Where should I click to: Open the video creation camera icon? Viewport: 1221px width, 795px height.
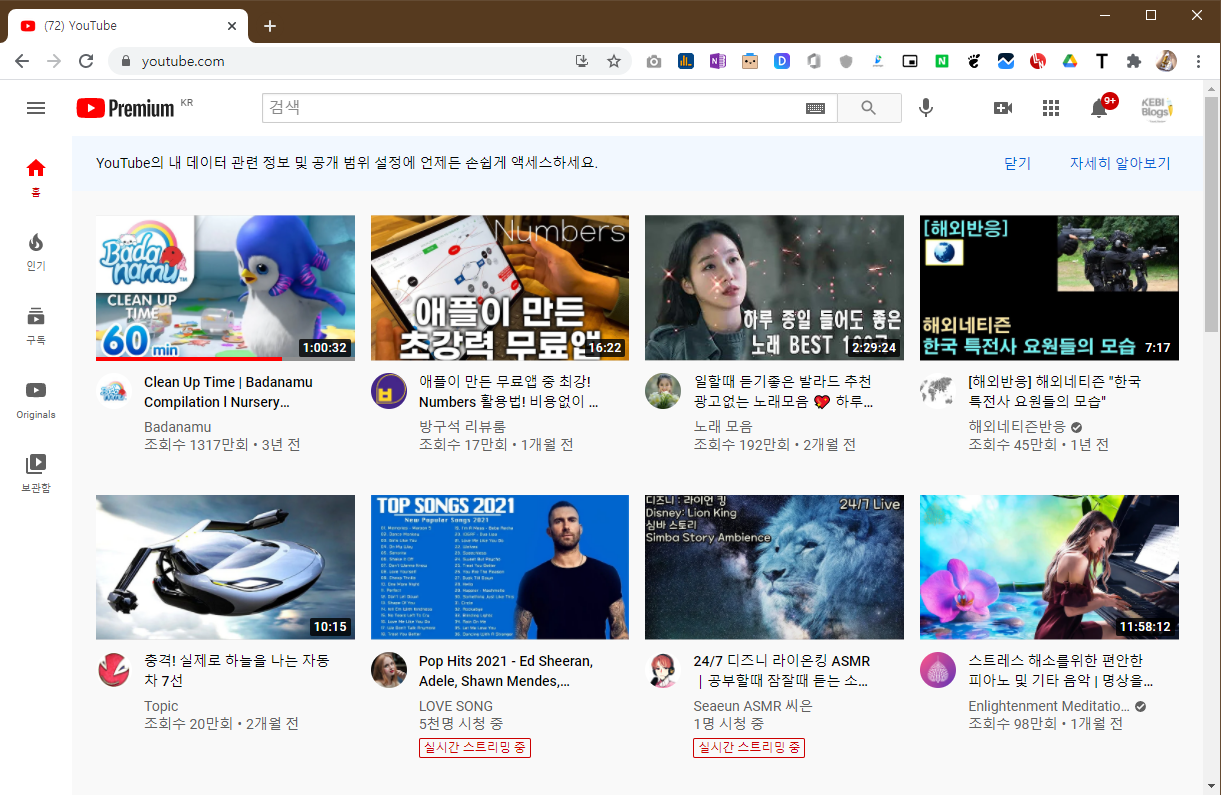click(1003, 108)
